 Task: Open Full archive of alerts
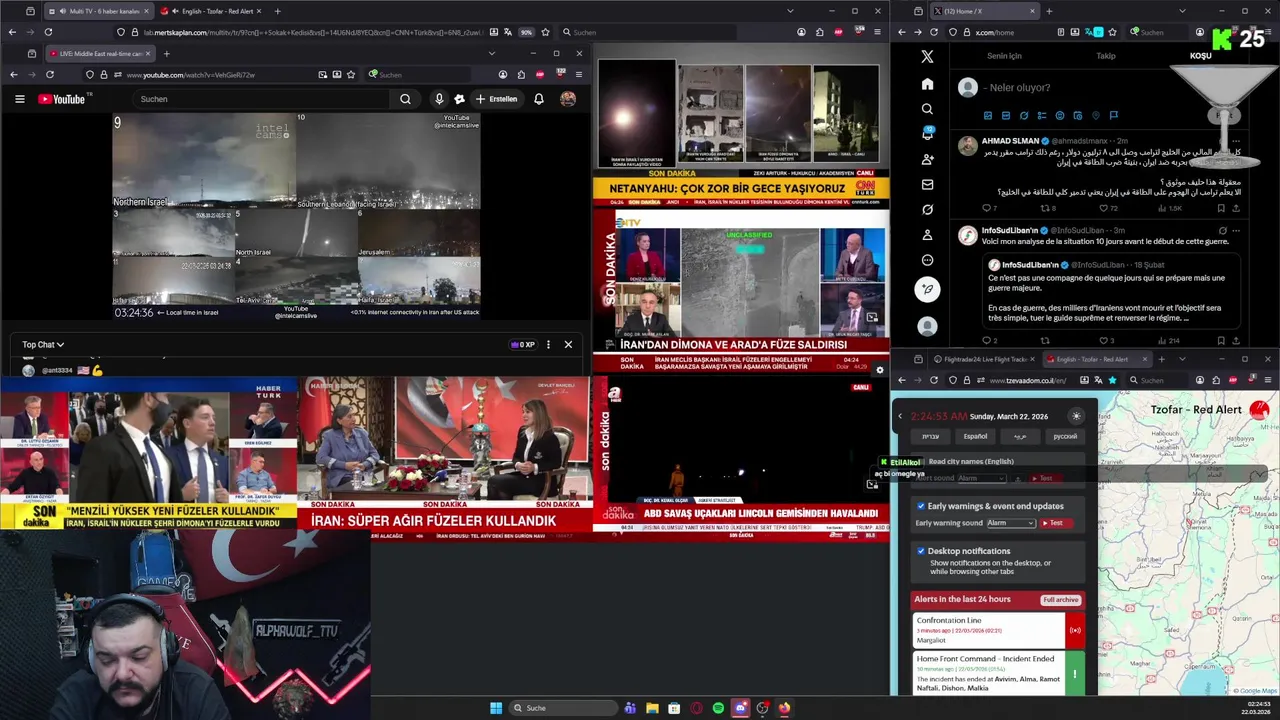click(x=1060, y=600)
